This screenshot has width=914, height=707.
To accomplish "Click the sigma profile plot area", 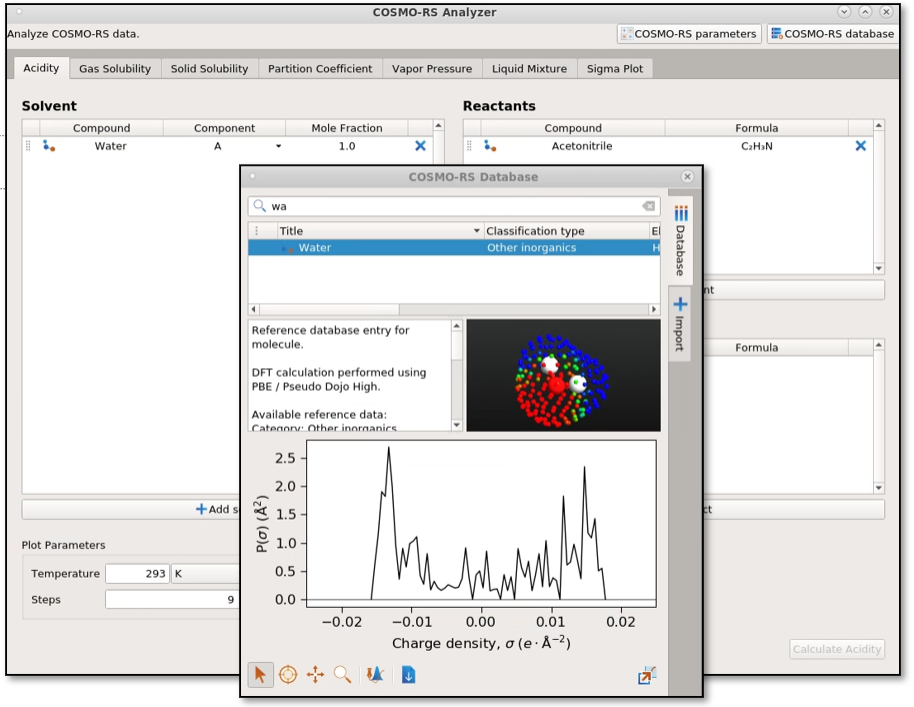I will click(x=481, y=523).
